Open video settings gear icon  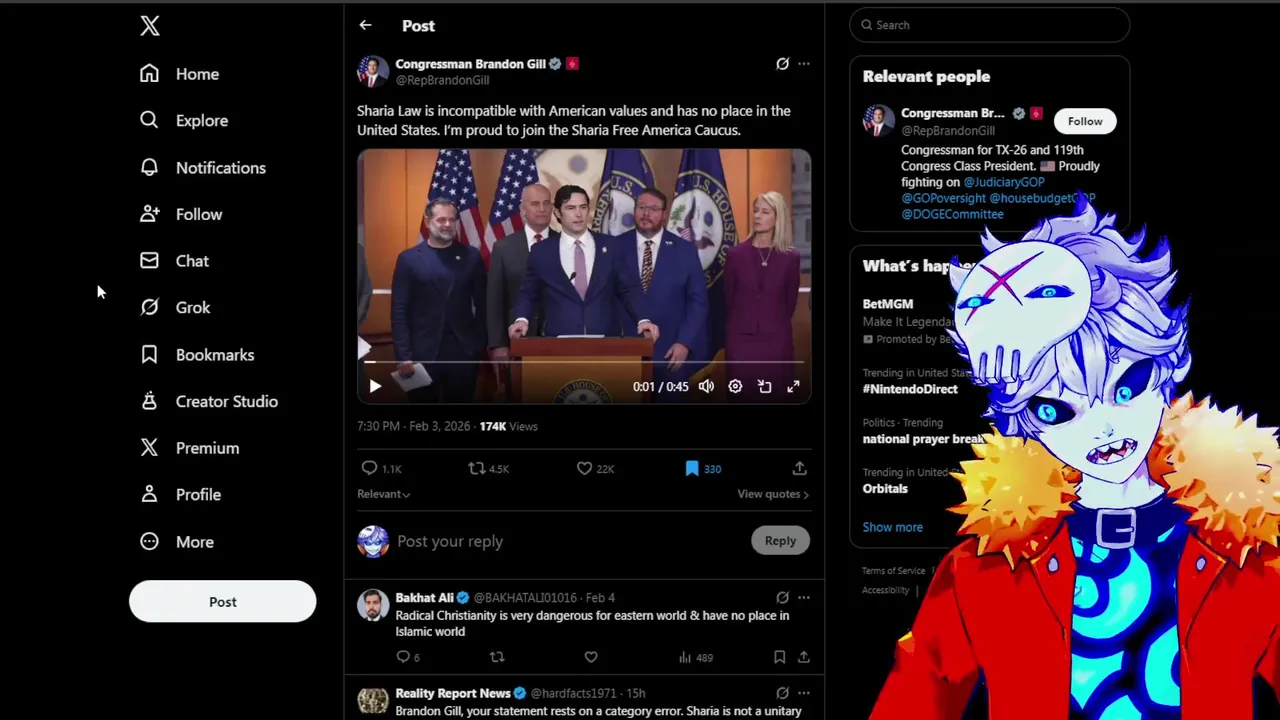pos(735,386)
